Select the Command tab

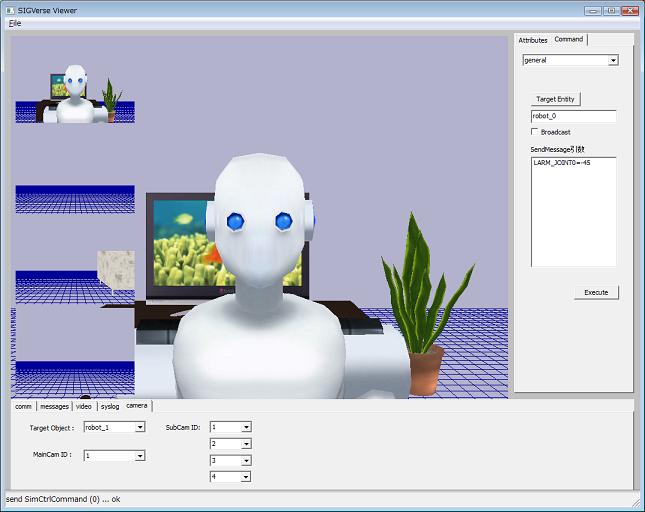click(x=569, y=39)
